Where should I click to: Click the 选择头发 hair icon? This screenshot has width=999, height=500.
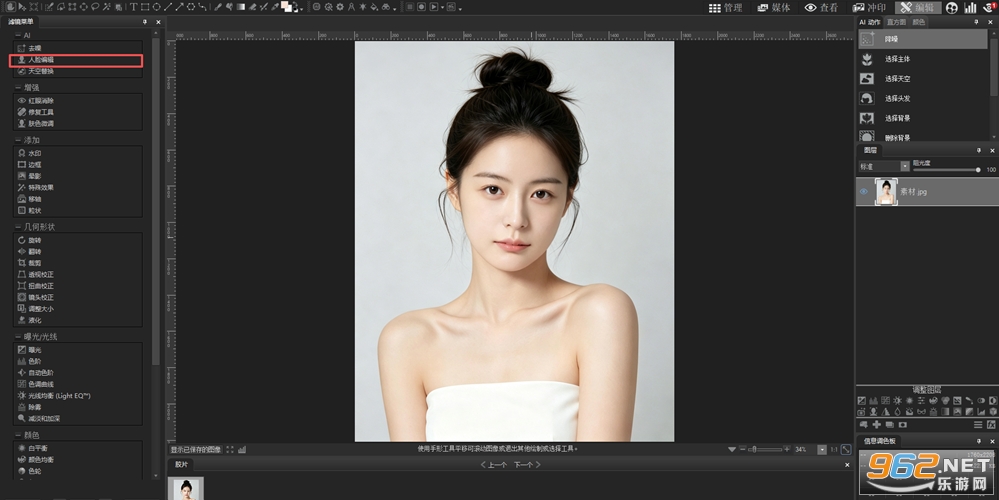pos(866,98)
